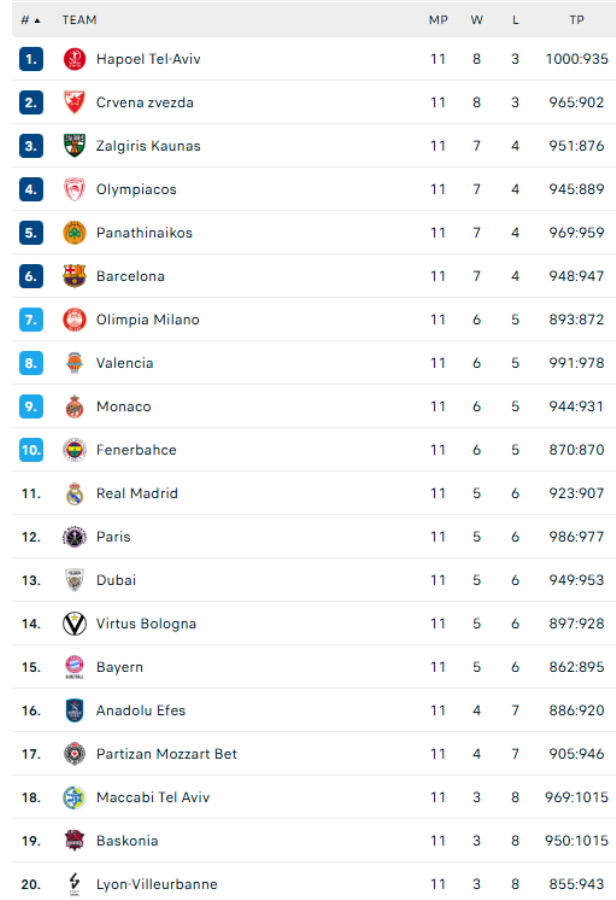Click the Panathinaikos shamrock crest
Image resolution: width=616 pixels, height=900 pixels.
coord(74,232)
